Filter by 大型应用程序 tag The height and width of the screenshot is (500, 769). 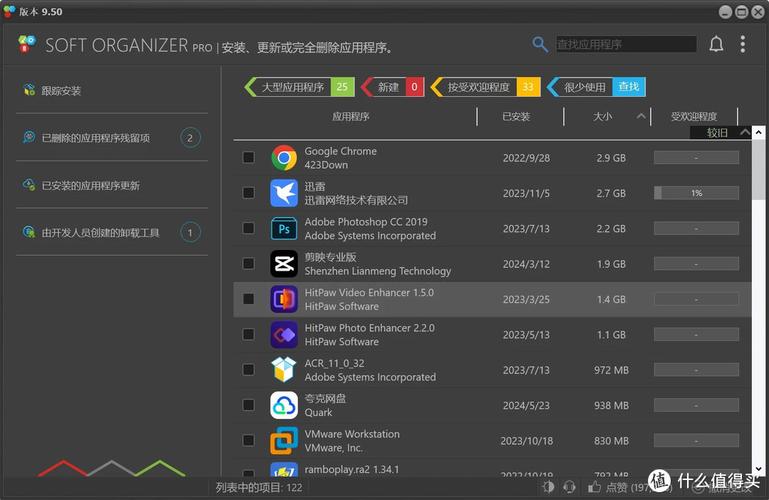click(299, 87)
